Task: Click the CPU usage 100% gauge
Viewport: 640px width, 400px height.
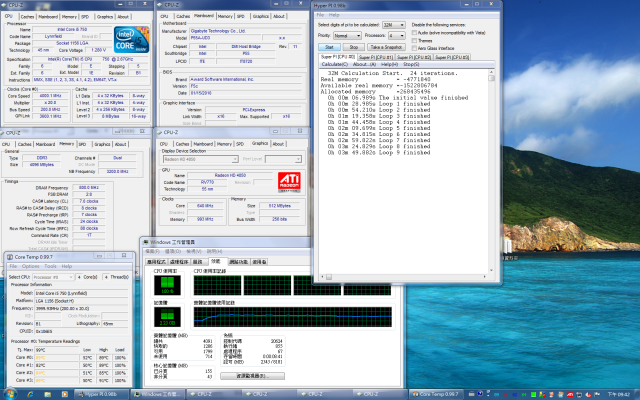Action: 167,285
